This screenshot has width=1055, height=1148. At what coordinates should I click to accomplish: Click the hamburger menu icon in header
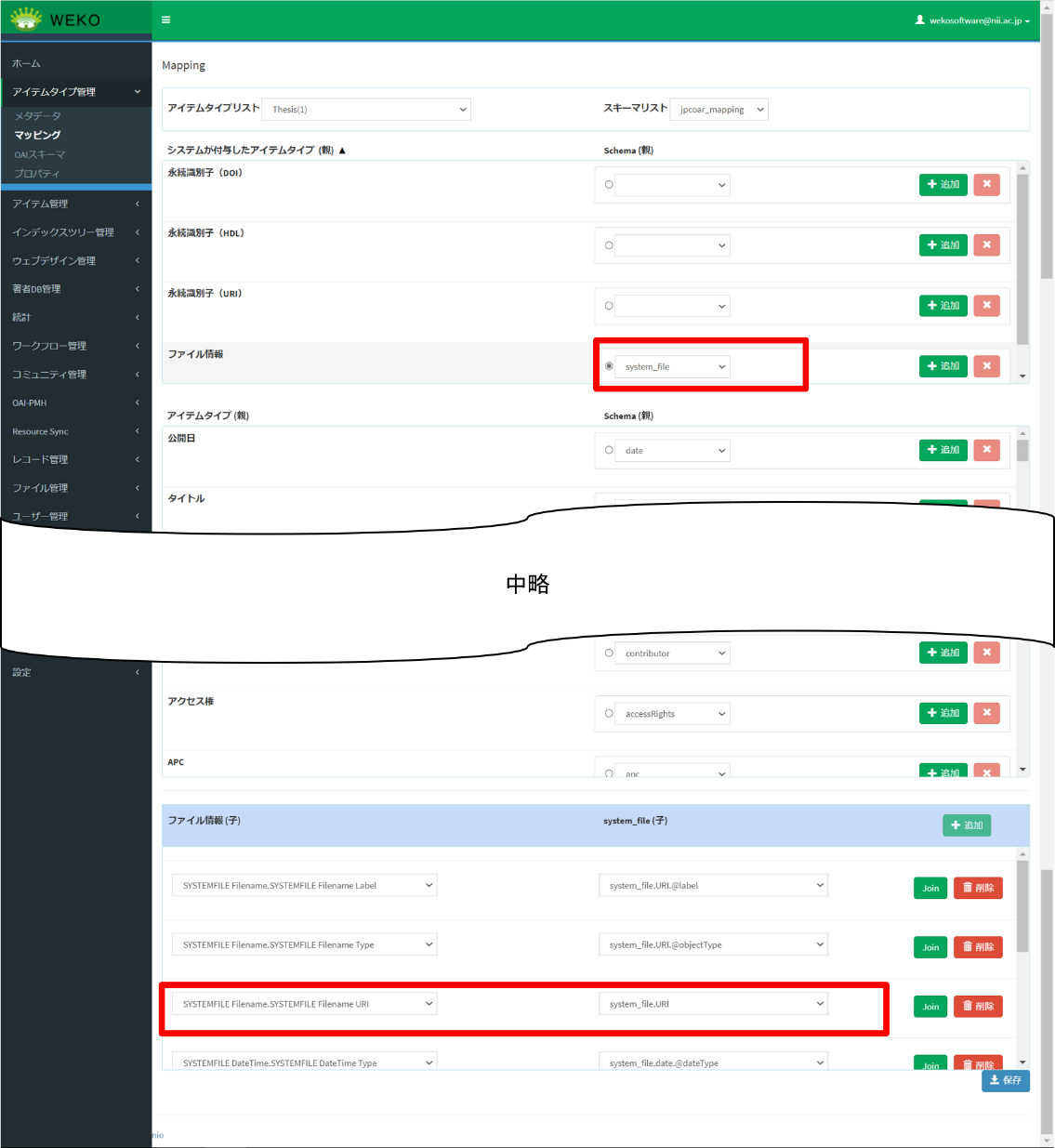tap(165, 20)
